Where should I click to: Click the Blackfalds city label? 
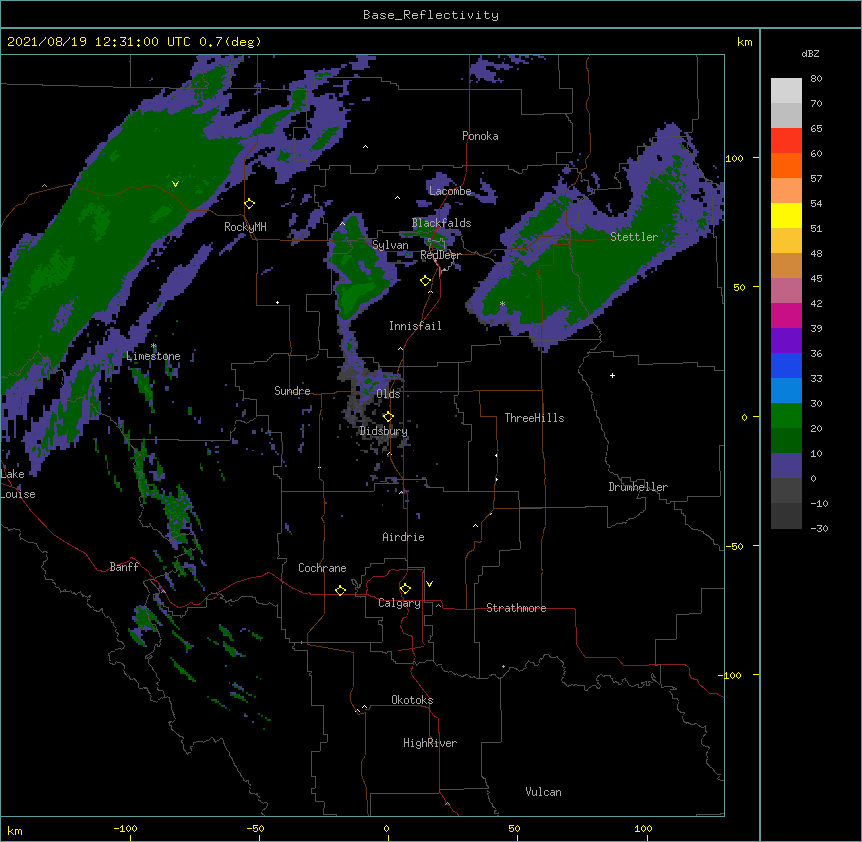(x=441, y=223)
